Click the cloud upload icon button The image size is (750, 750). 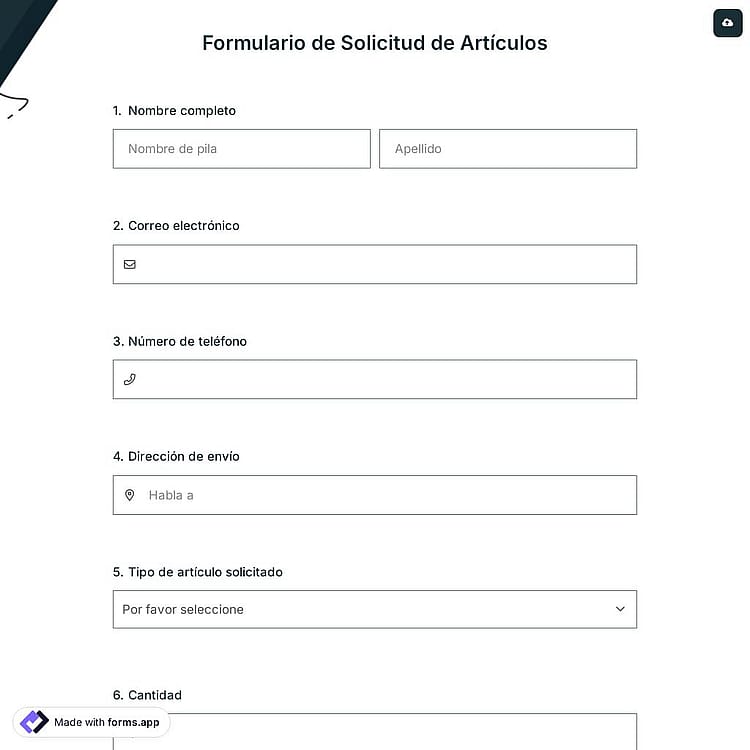click(727, 22)
